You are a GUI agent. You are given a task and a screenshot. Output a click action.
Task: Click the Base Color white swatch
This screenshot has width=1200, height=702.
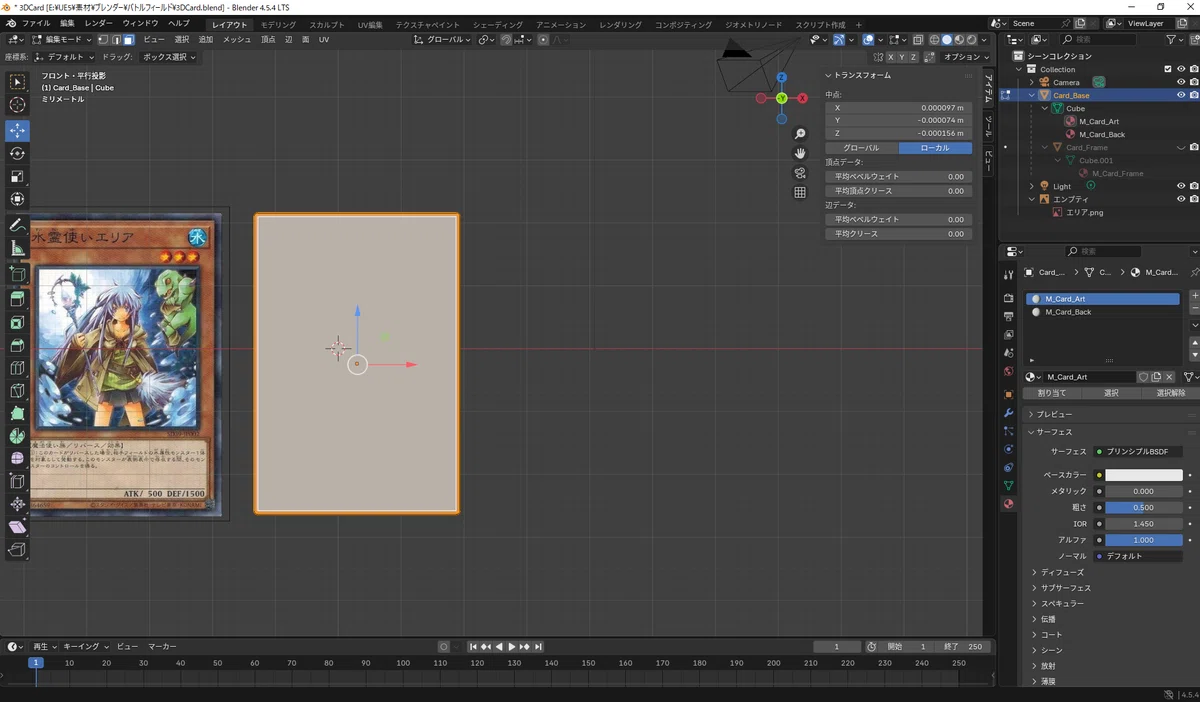coord(1143,475)
